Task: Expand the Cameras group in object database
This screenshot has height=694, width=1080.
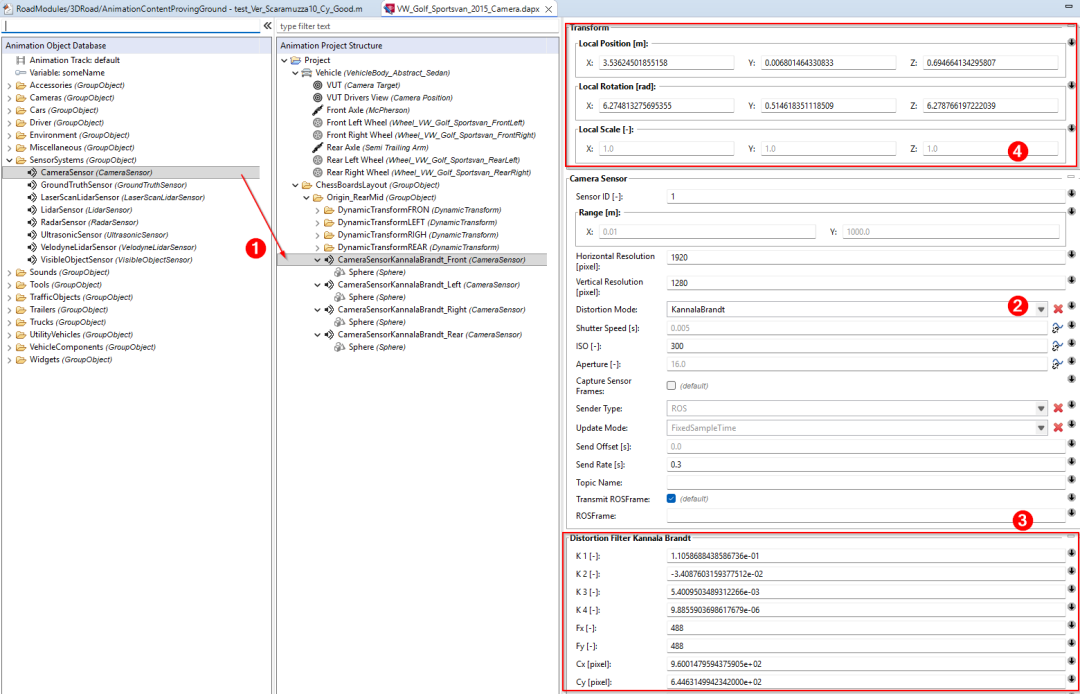Action: (9, 98)
